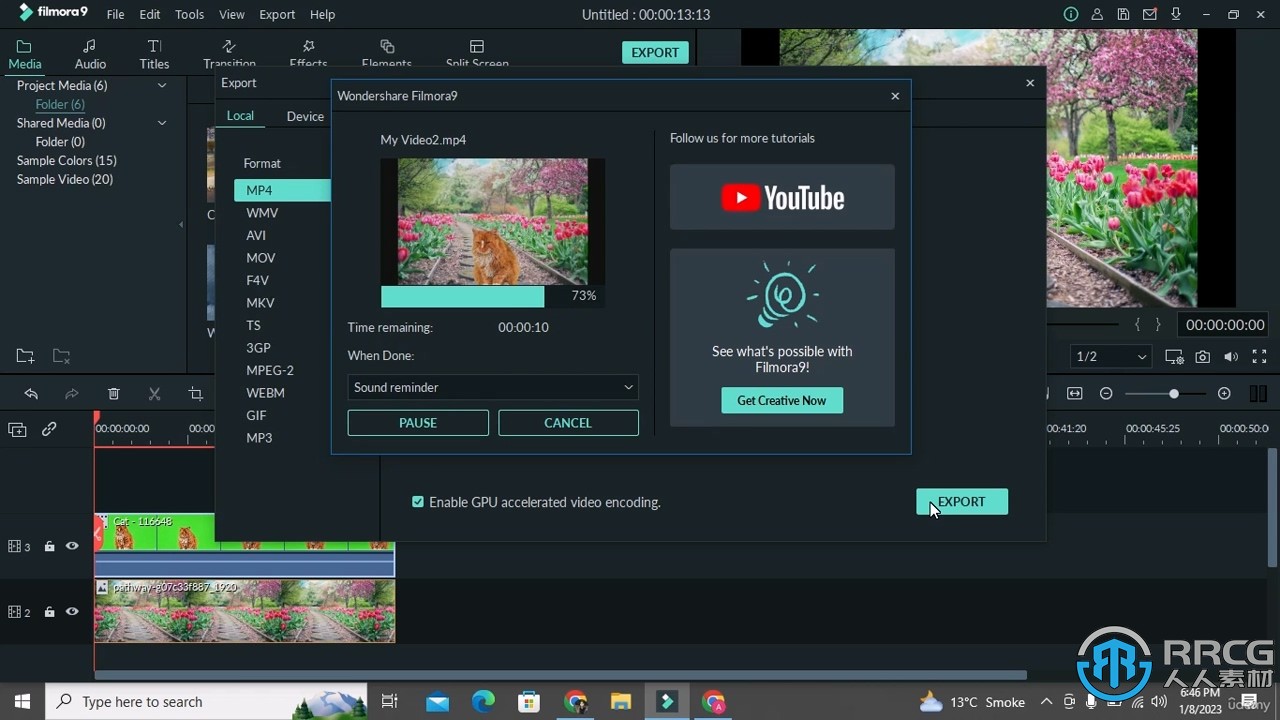Screen dimensions: 1280x720
Task: Click the EXPORT button above the preview
Action: 655,53
